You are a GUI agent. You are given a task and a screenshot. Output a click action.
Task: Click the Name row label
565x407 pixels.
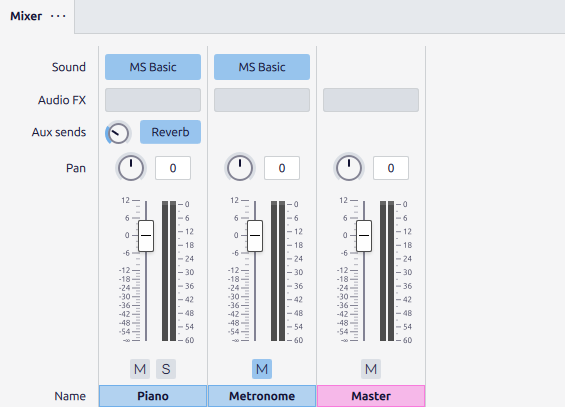70,396
